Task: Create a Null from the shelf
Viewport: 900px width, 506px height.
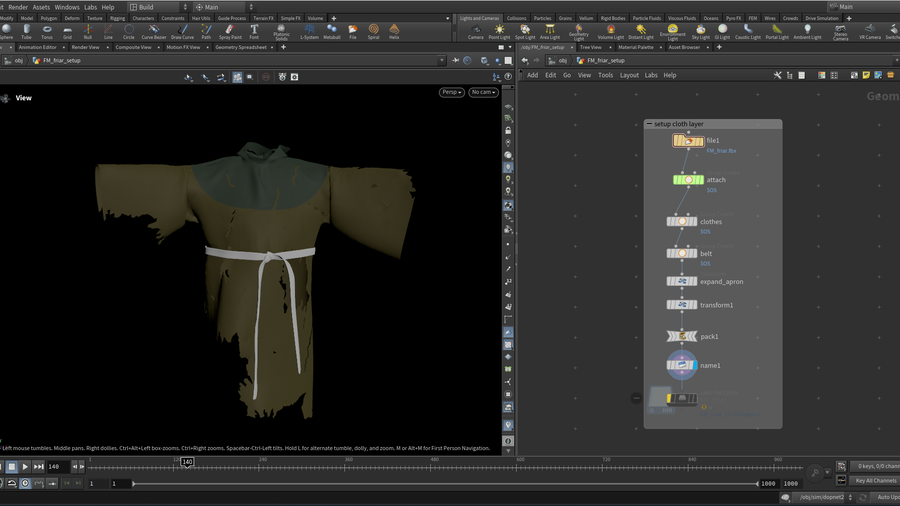Action: click(88, 32)
